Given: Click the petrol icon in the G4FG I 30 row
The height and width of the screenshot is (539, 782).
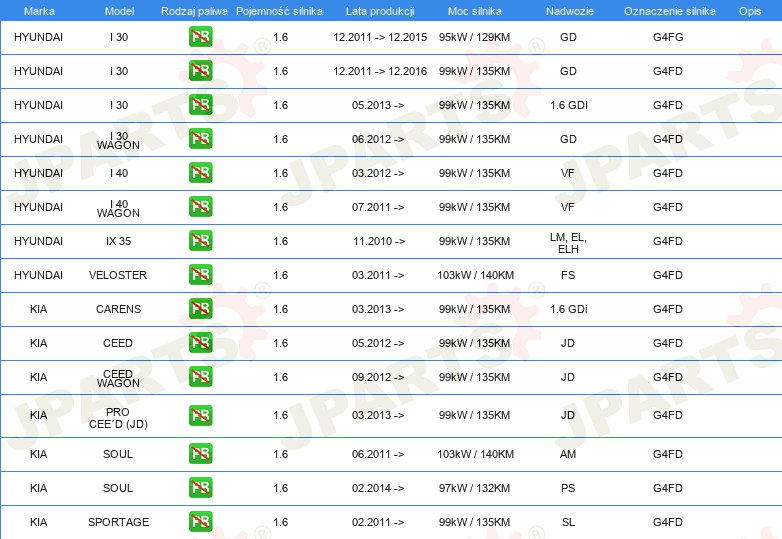Looking at the screenshot, I should coord(200,37).
